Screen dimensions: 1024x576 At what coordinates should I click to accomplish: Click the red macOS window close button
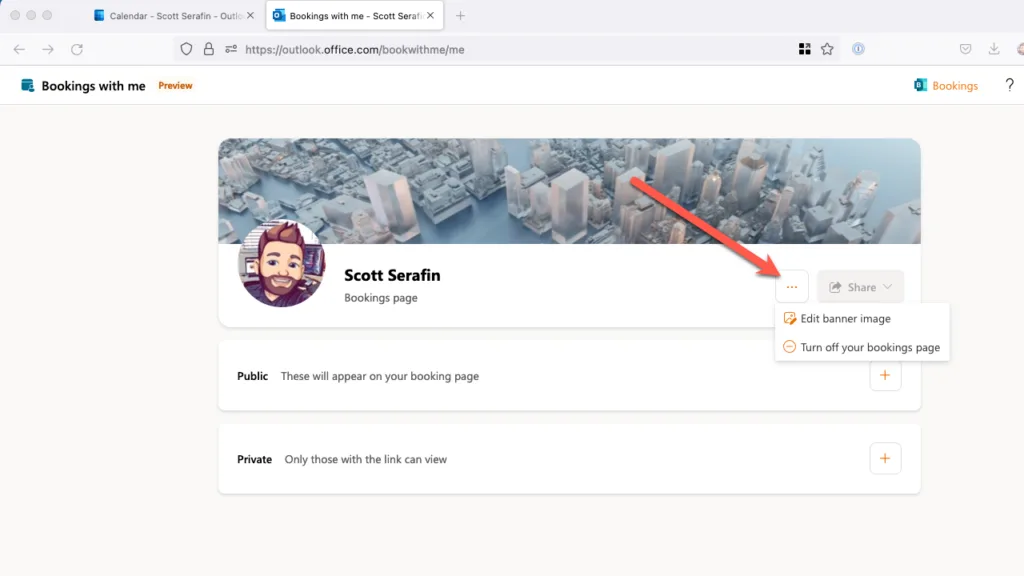click(x=15, y=15)
